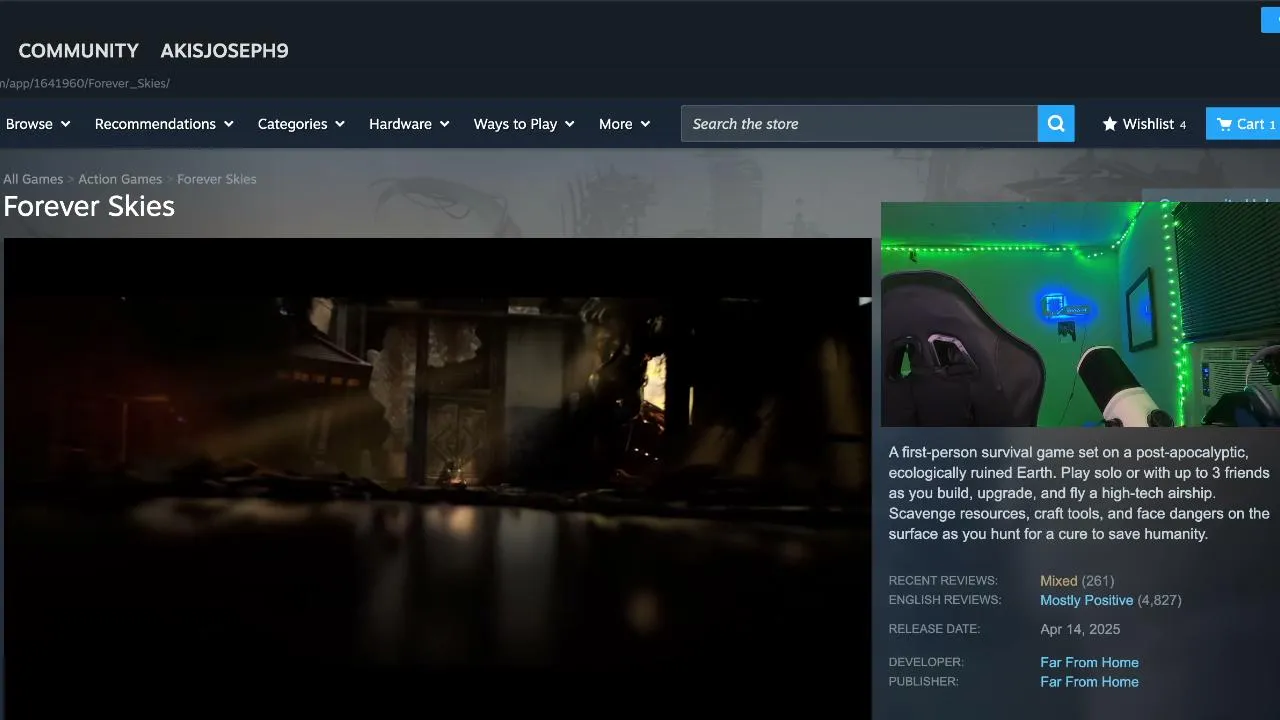Click the Forever Skies breadcrumb link

217,179
